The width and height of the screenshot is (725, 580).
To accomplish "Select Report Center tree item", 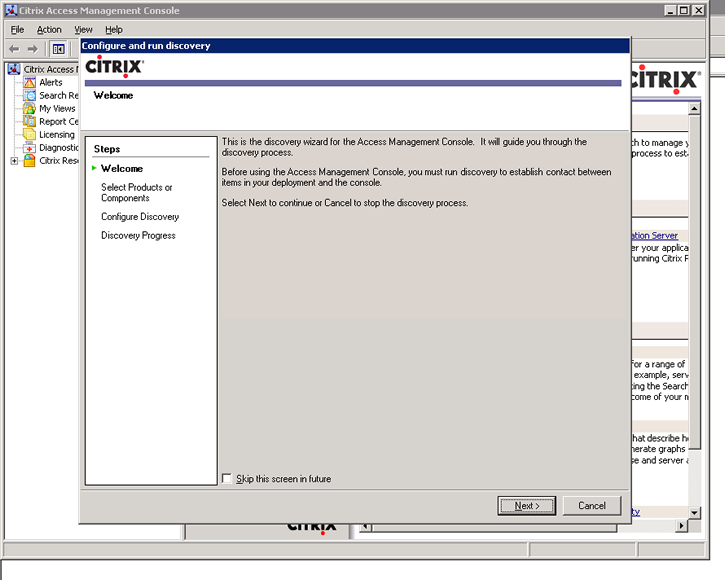I will [x=59, y=121].
